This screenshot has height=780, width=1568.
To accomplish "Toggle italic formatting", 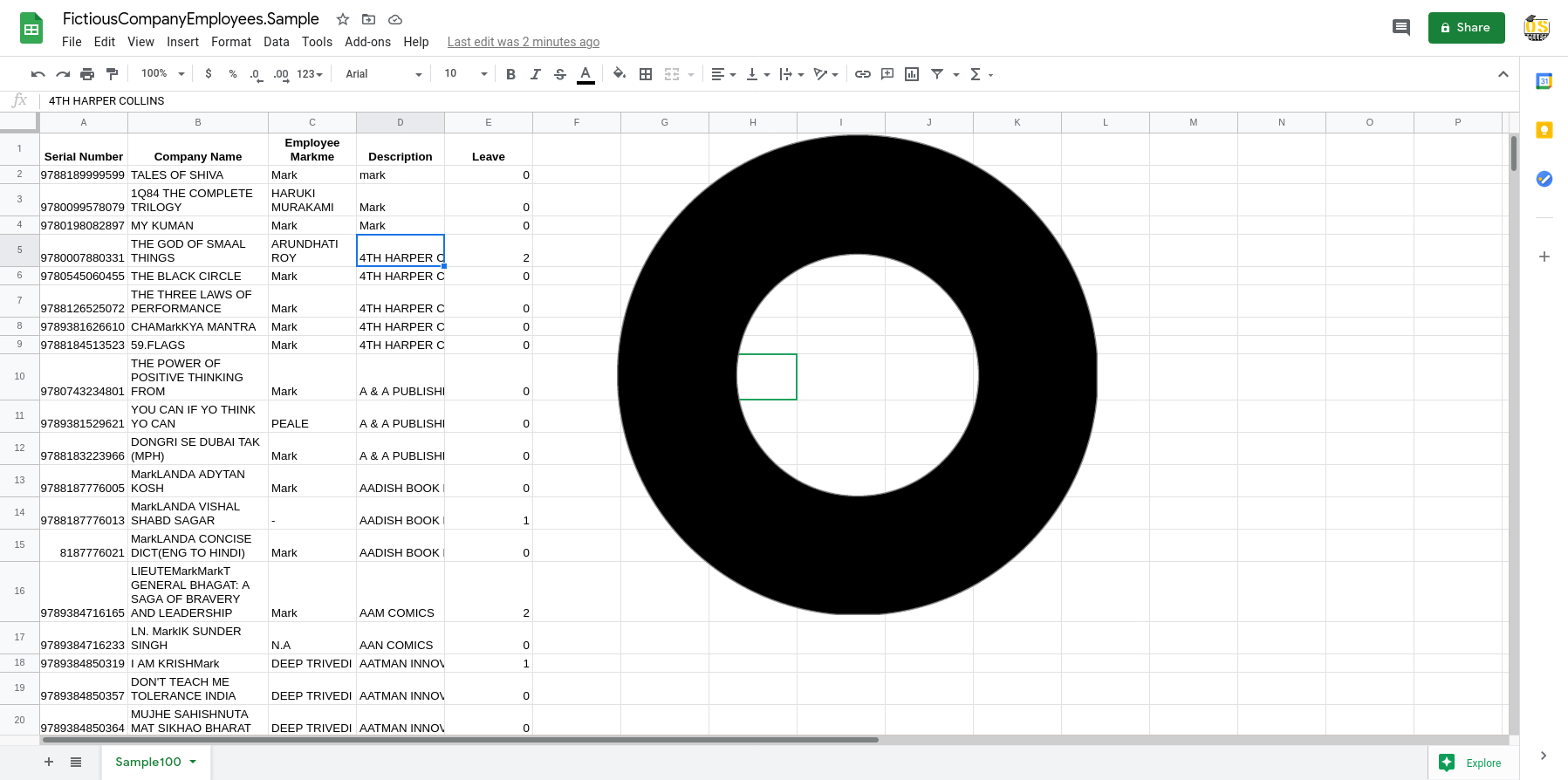I will pyautogui.click(x=535, y=74).
